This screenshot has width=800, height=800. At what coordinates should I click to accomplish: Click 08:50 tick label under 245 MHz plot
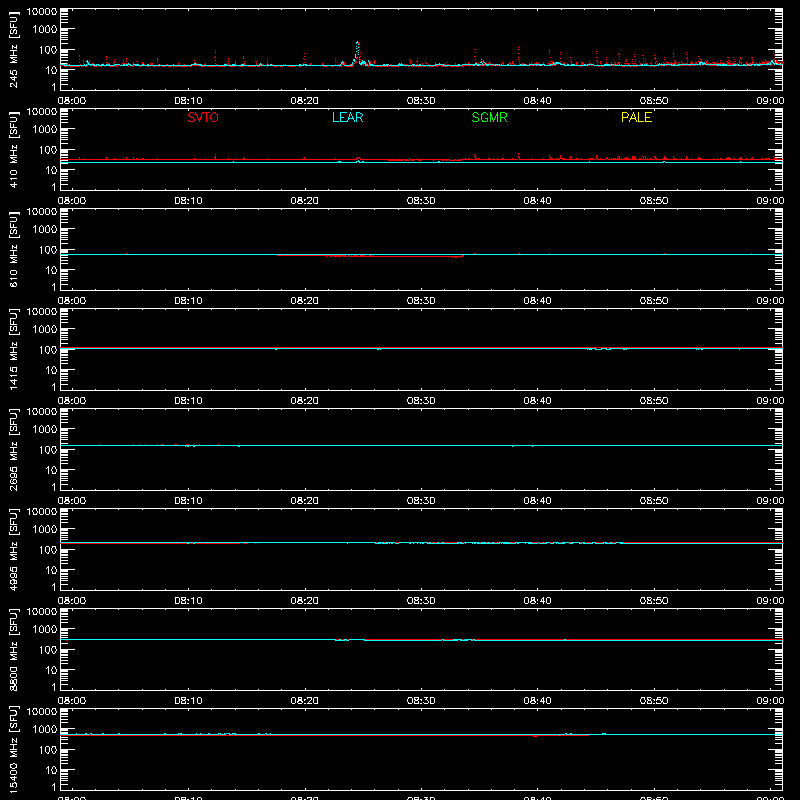(x=654, y=101)
